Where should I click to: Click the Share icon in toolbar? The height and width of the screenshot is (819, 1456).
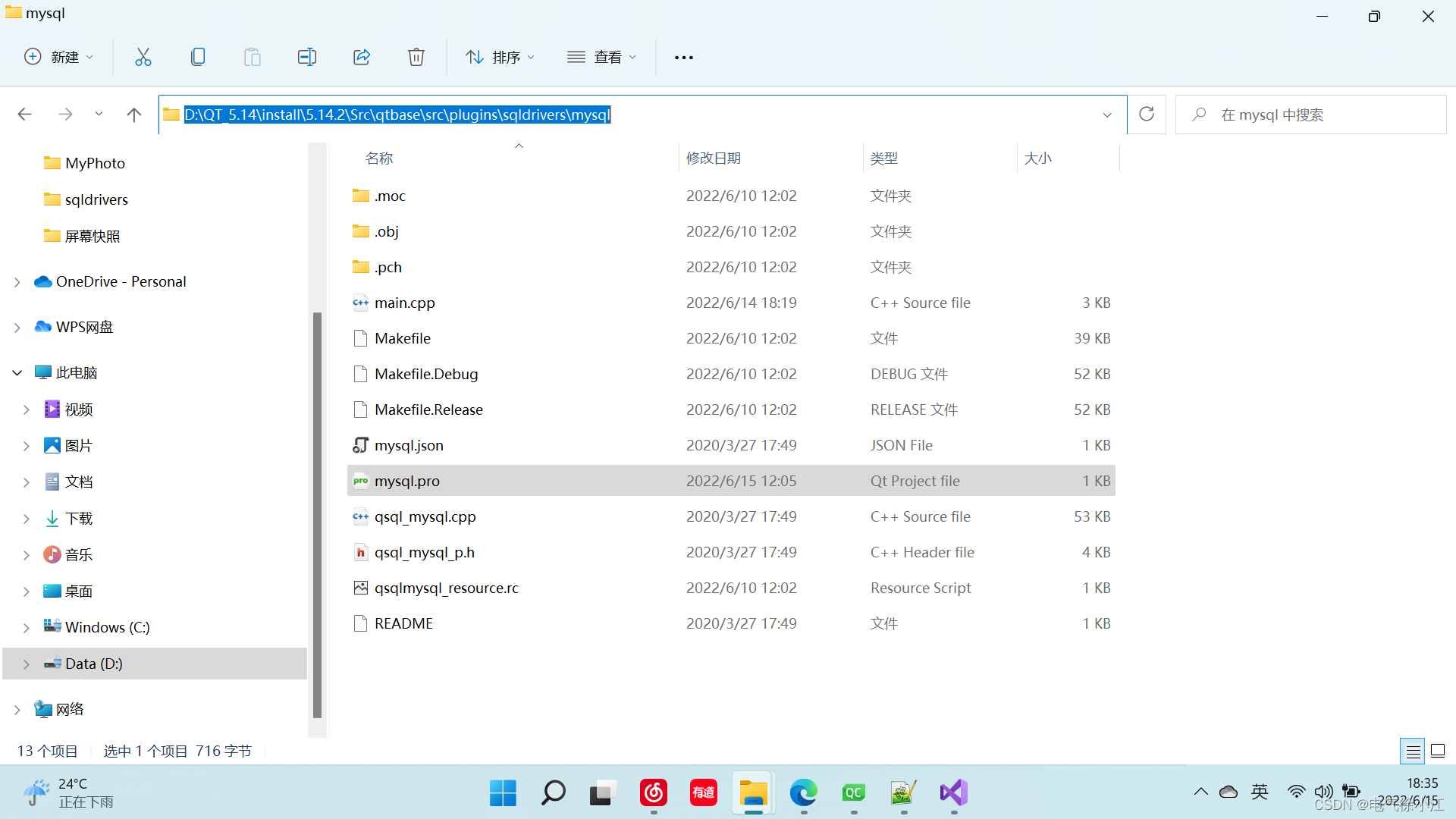[362, 57]
